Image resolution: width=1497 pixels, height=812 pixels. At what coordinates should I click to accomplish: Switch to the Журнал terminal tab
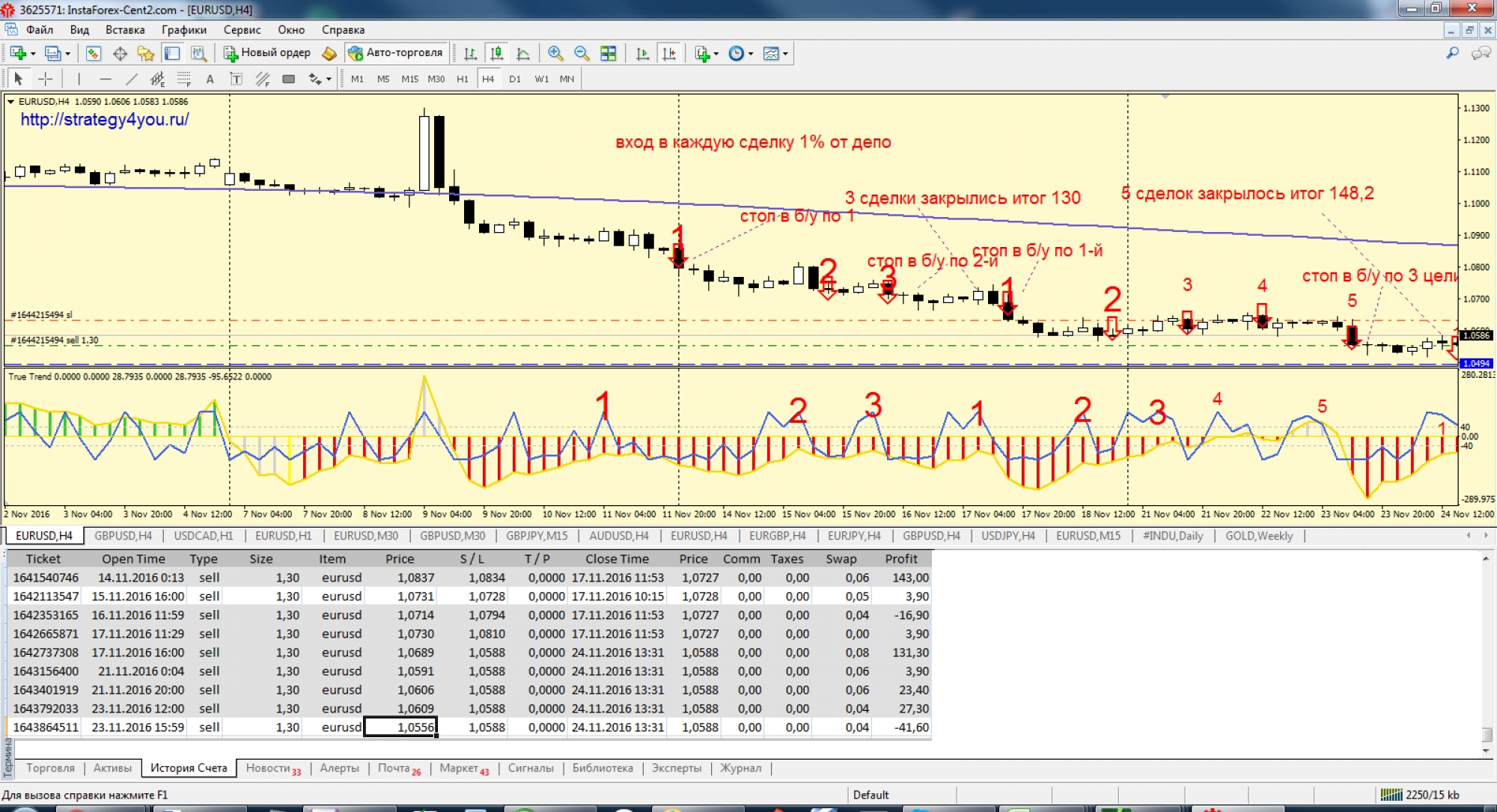[x=740, y=768]
